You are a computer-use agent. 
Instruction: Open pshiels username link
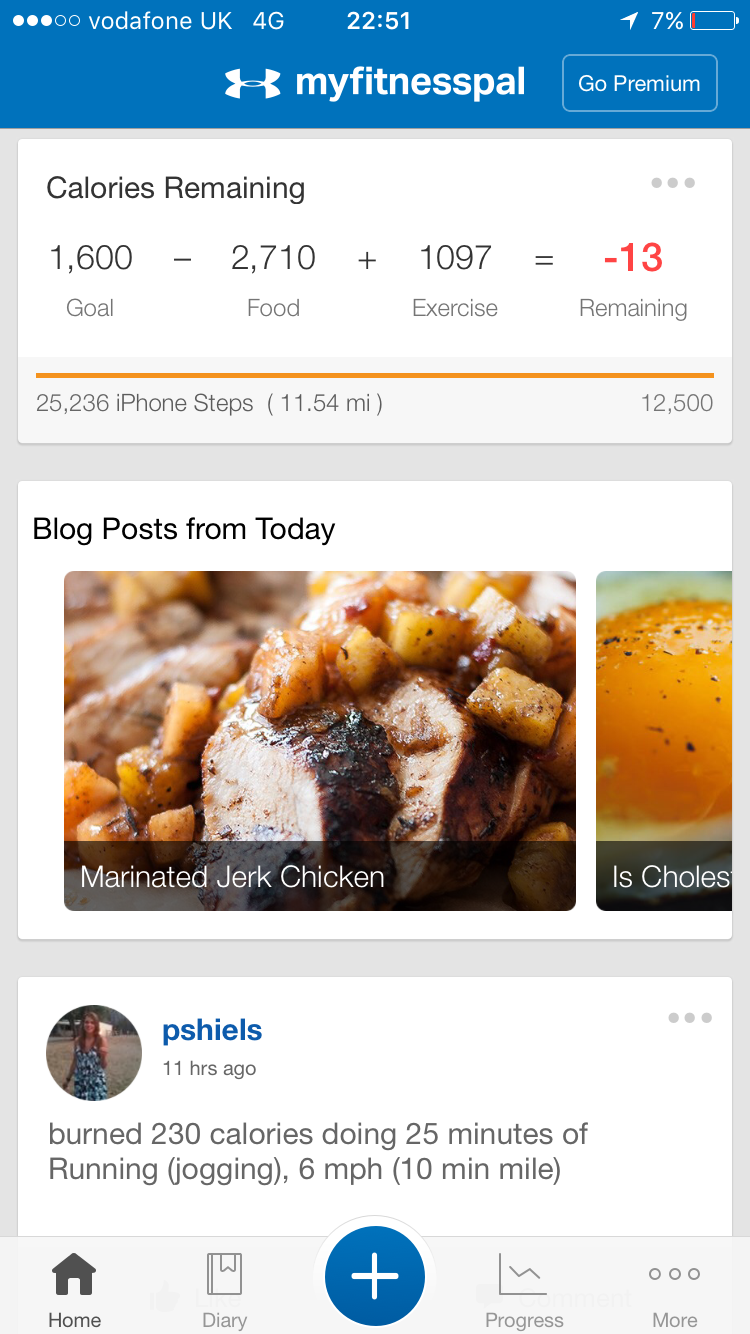[x=212, y=1030]
